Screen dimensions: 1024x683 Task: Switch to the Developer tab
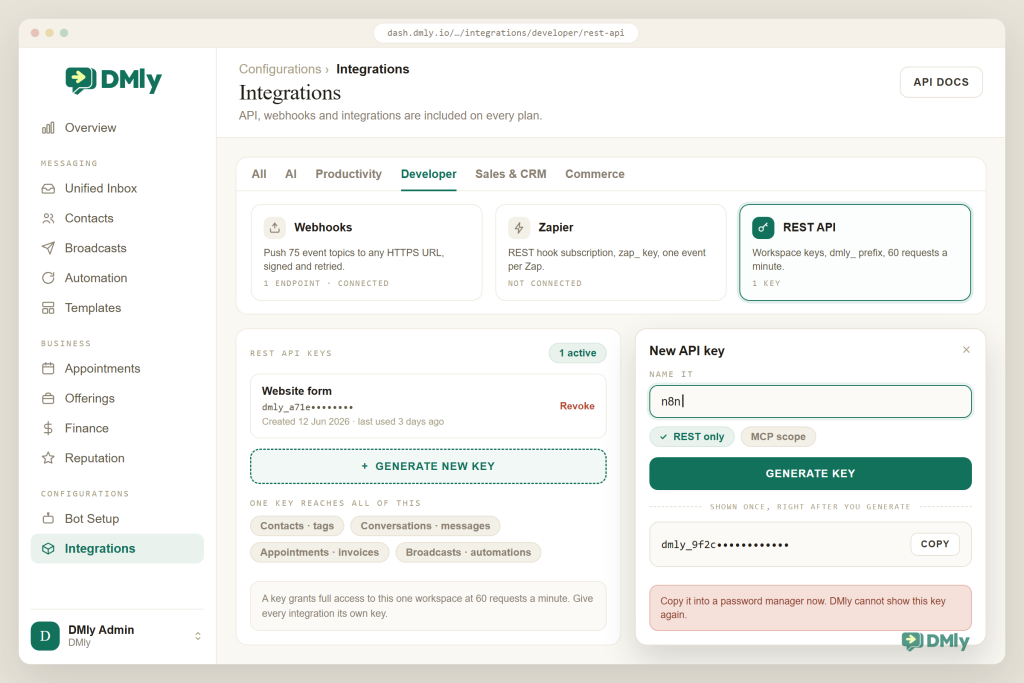click(x=428, y=174)
